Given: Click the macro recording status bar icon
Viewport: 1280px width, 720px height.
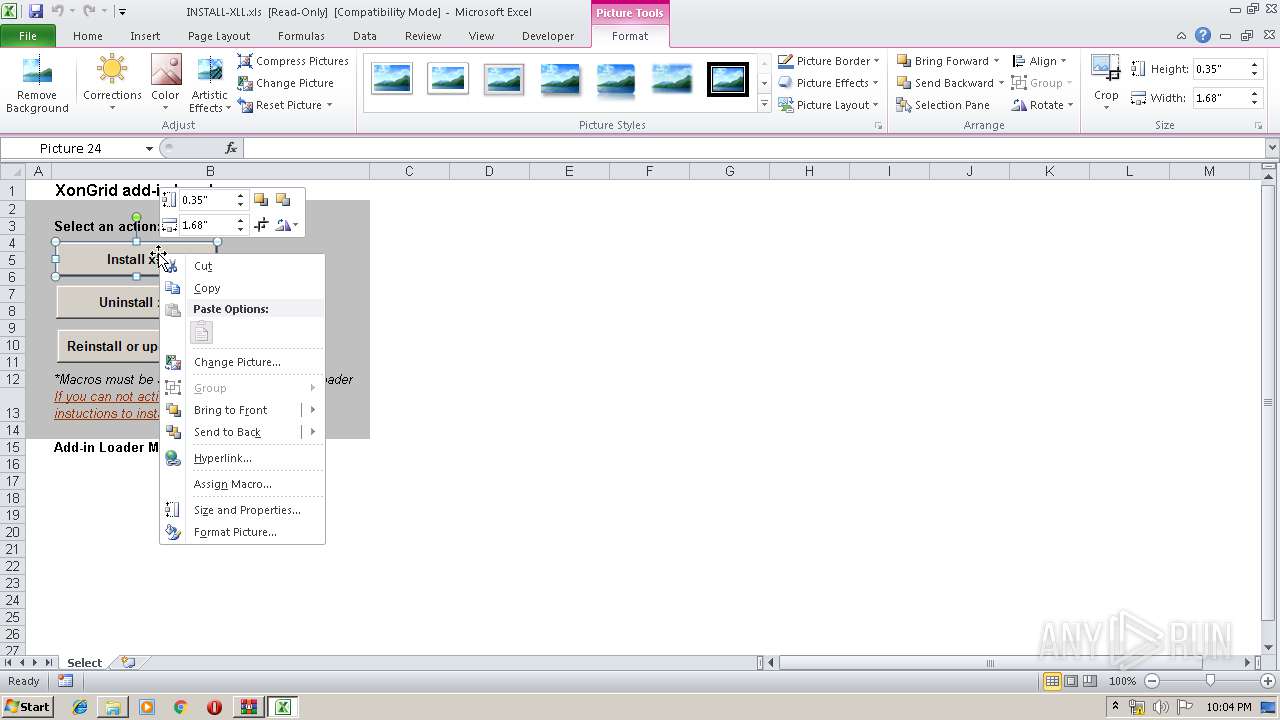Looking at the screenshot, I should point(66,681).
